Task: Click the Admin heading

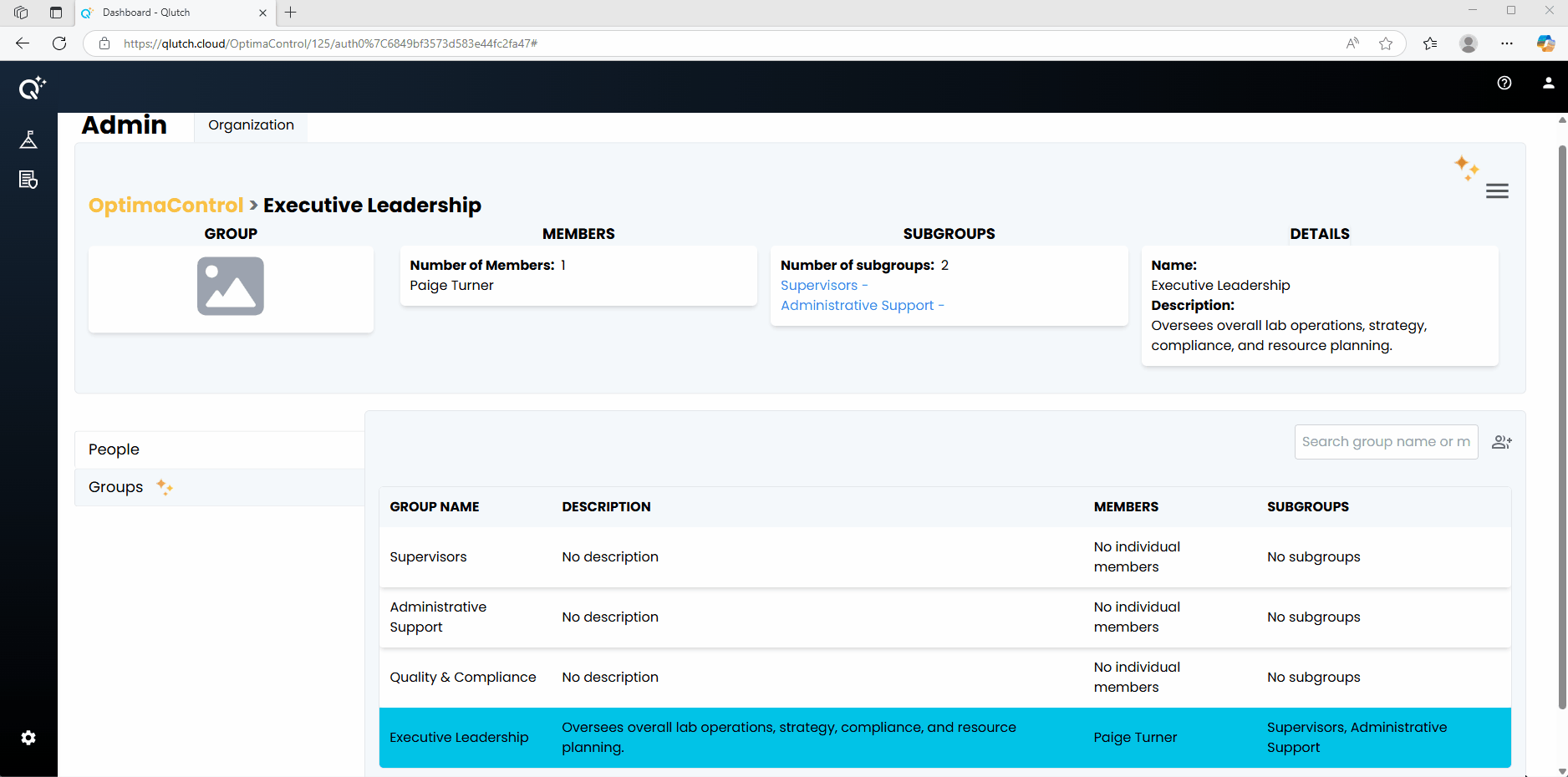Action: point(125,125)
